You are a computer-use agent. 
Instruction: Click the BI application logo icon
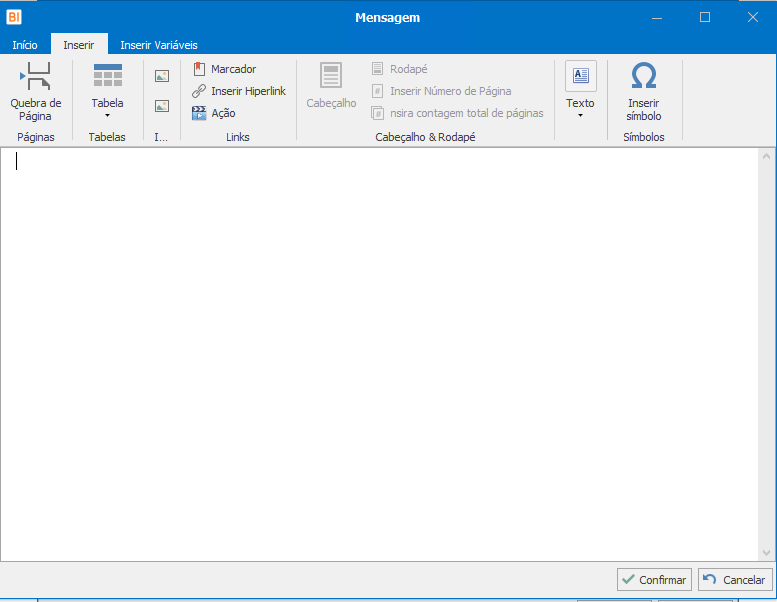[x=14, y=17]
